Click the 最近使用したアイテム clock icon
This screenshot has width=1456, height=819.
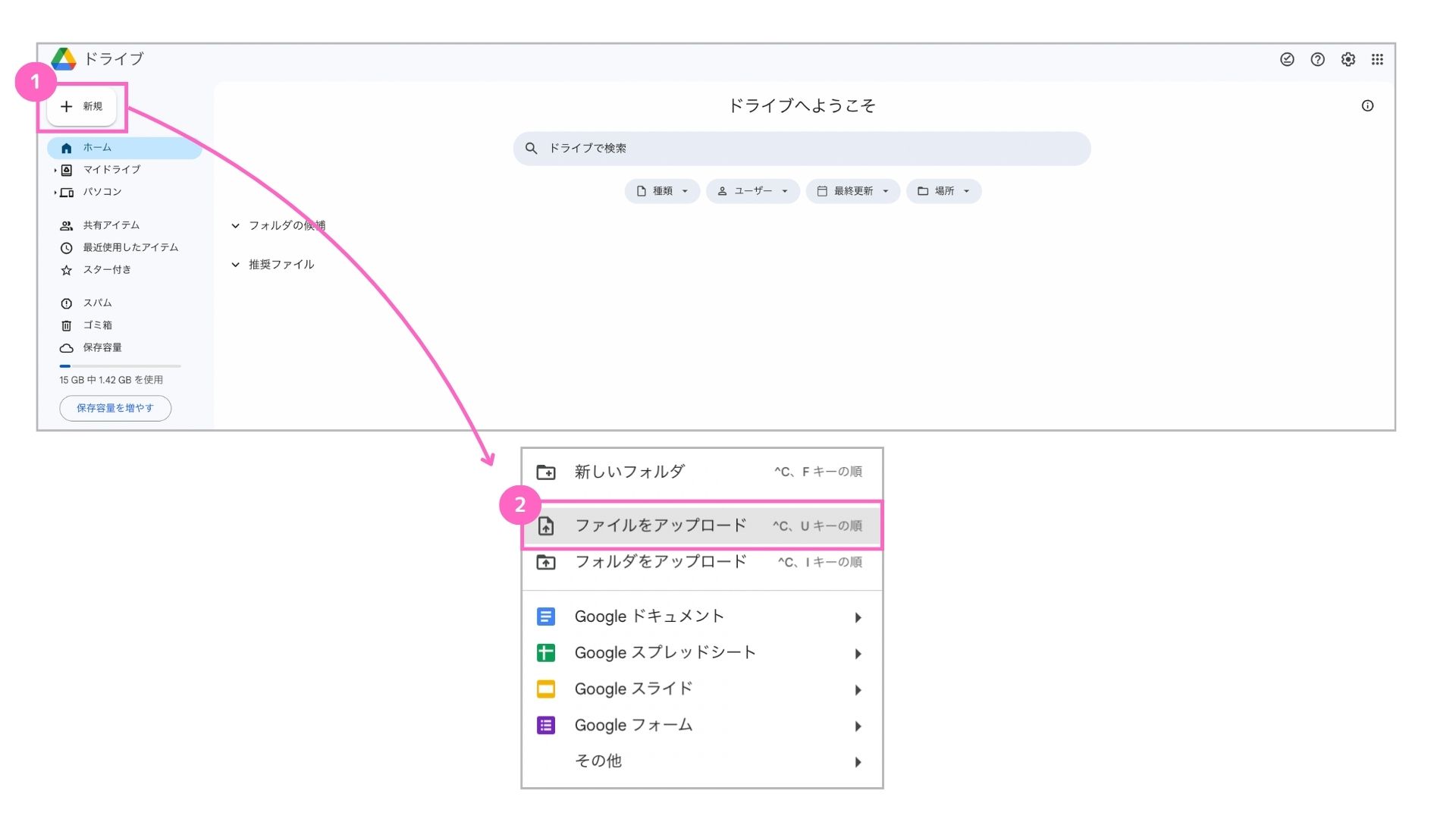pyautogui.click(x=67, y=249)
